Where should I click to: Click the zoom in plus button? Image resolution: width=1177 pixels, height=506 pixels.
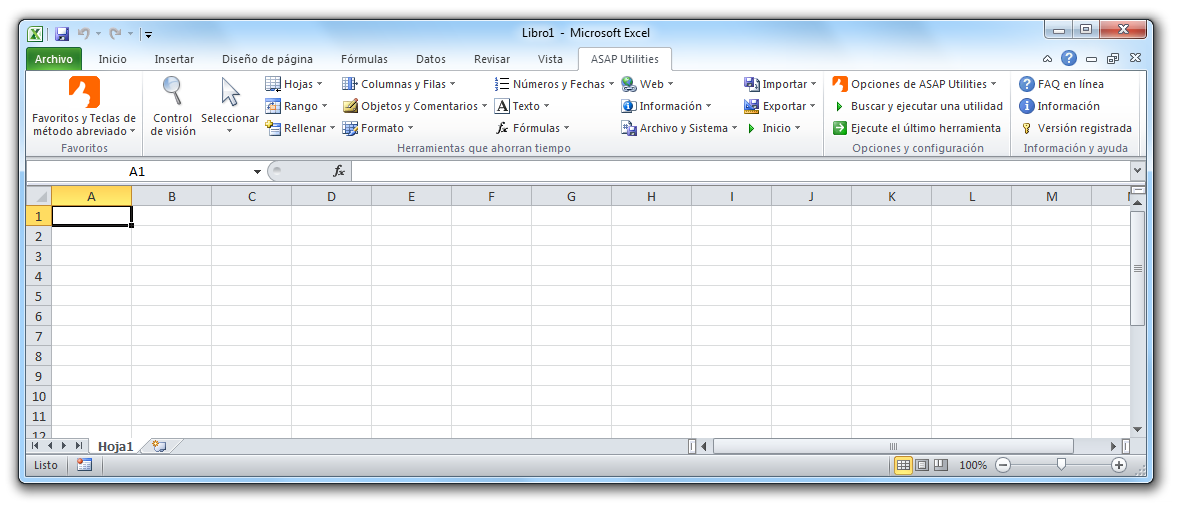1119,465
